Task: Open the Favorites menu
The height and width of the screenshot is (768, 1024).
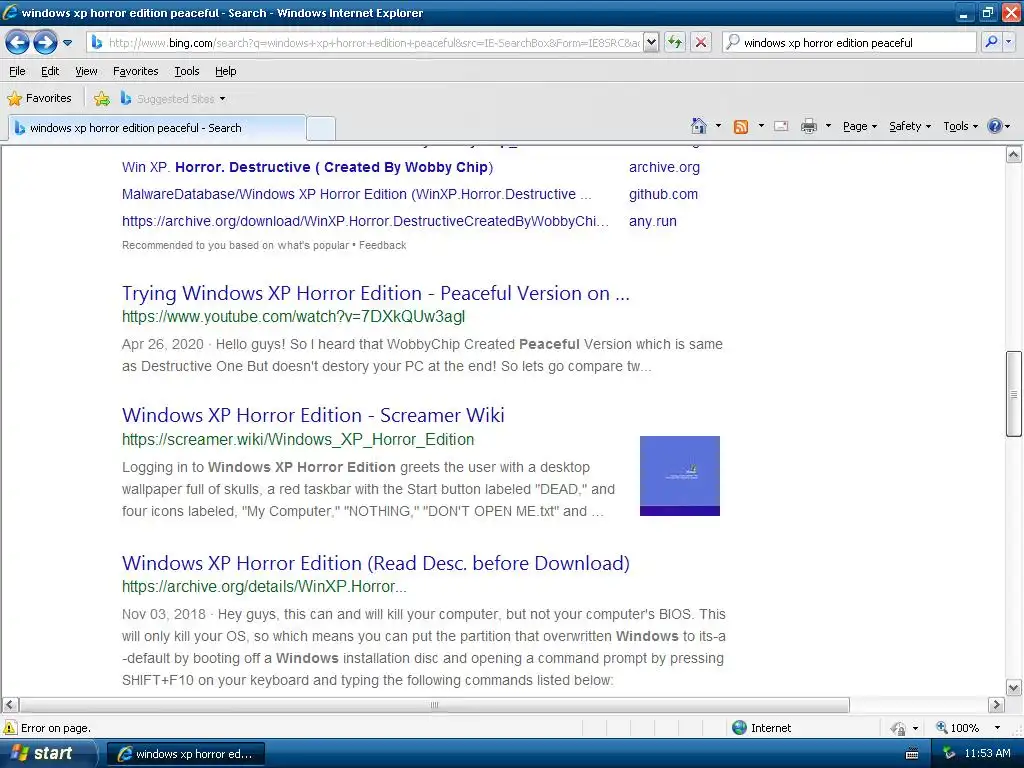Action: (136, 71)
